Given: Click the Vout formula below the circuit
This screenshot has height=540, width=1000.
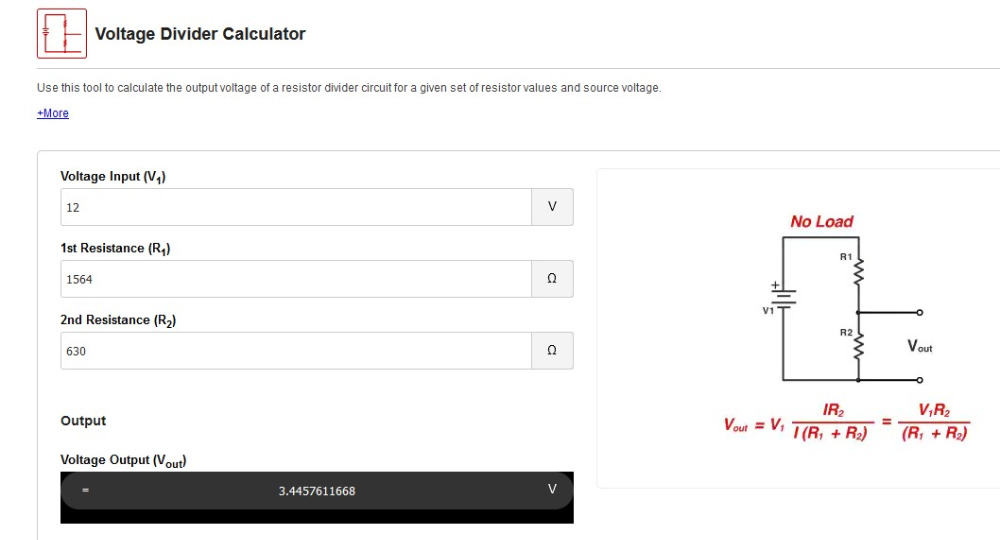Looking at the screenshot, I should pos(845,424).
